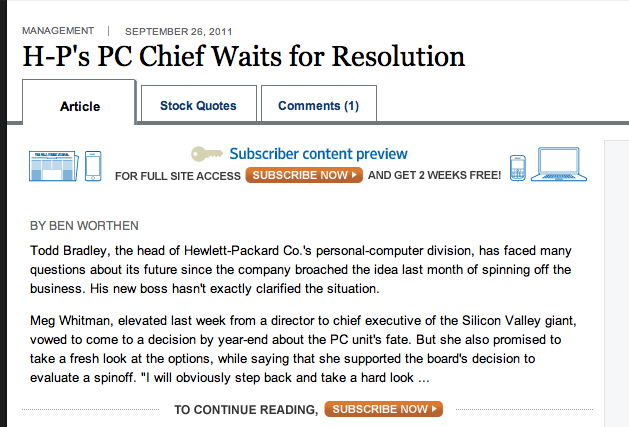Click the byline Ben Worthen

[x=84, y=226]
